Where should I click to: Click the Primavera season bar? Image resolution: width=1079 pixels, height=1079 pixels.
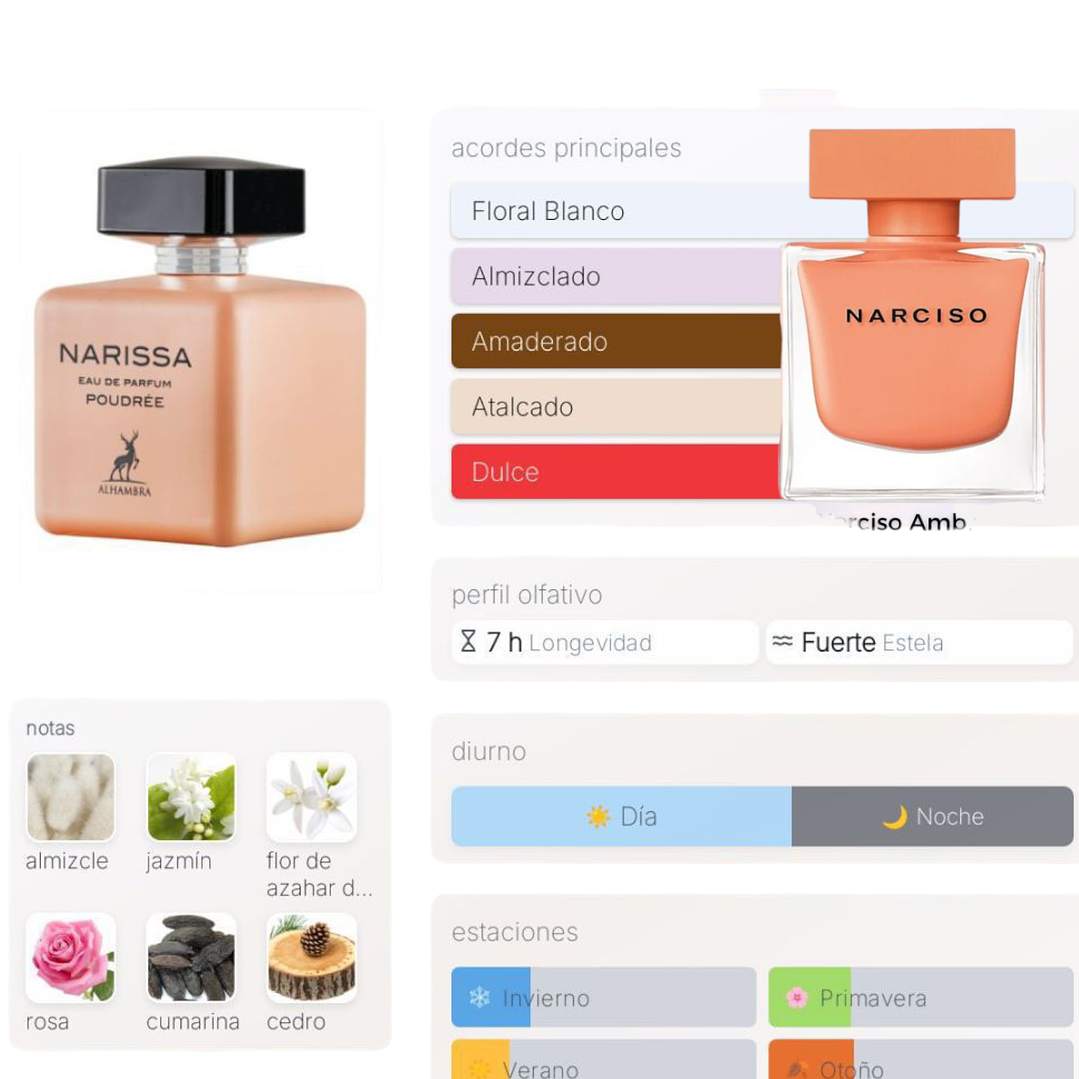[x=921, y=997]
